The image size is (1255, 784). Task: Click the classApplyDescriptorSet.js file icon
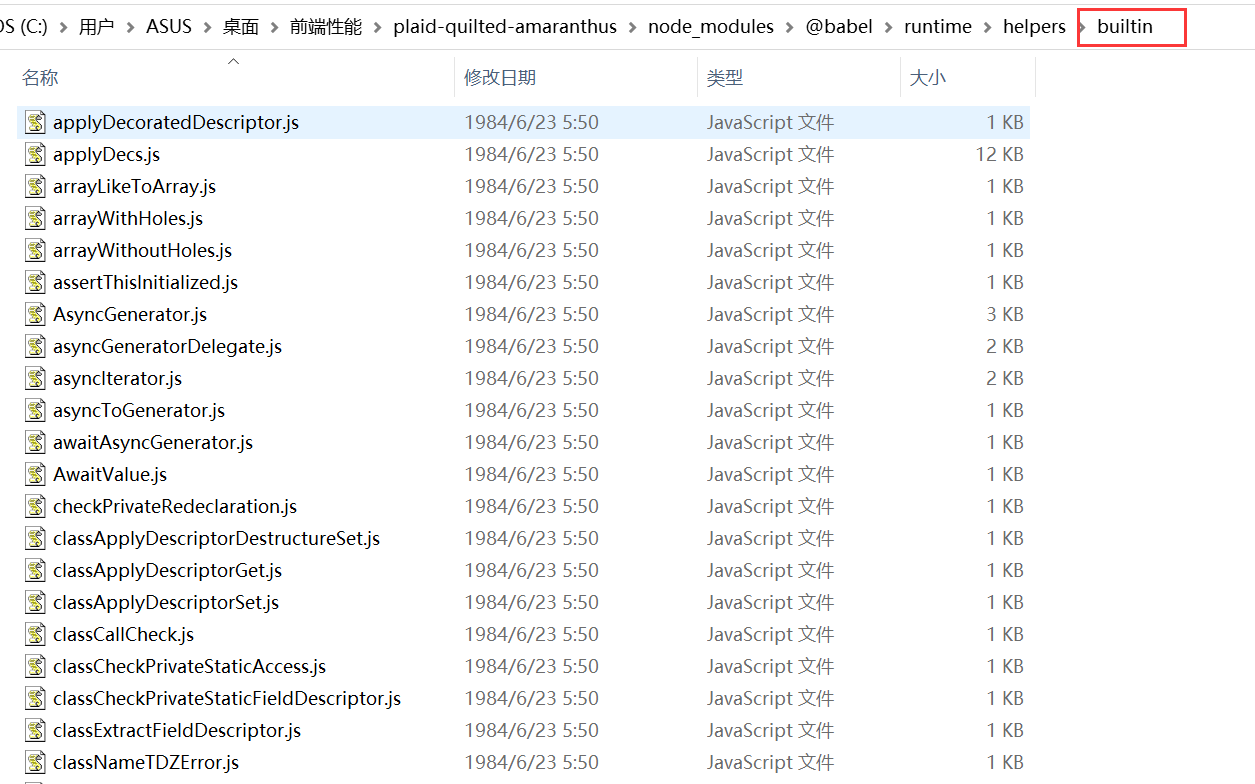[x=36, y=602]
